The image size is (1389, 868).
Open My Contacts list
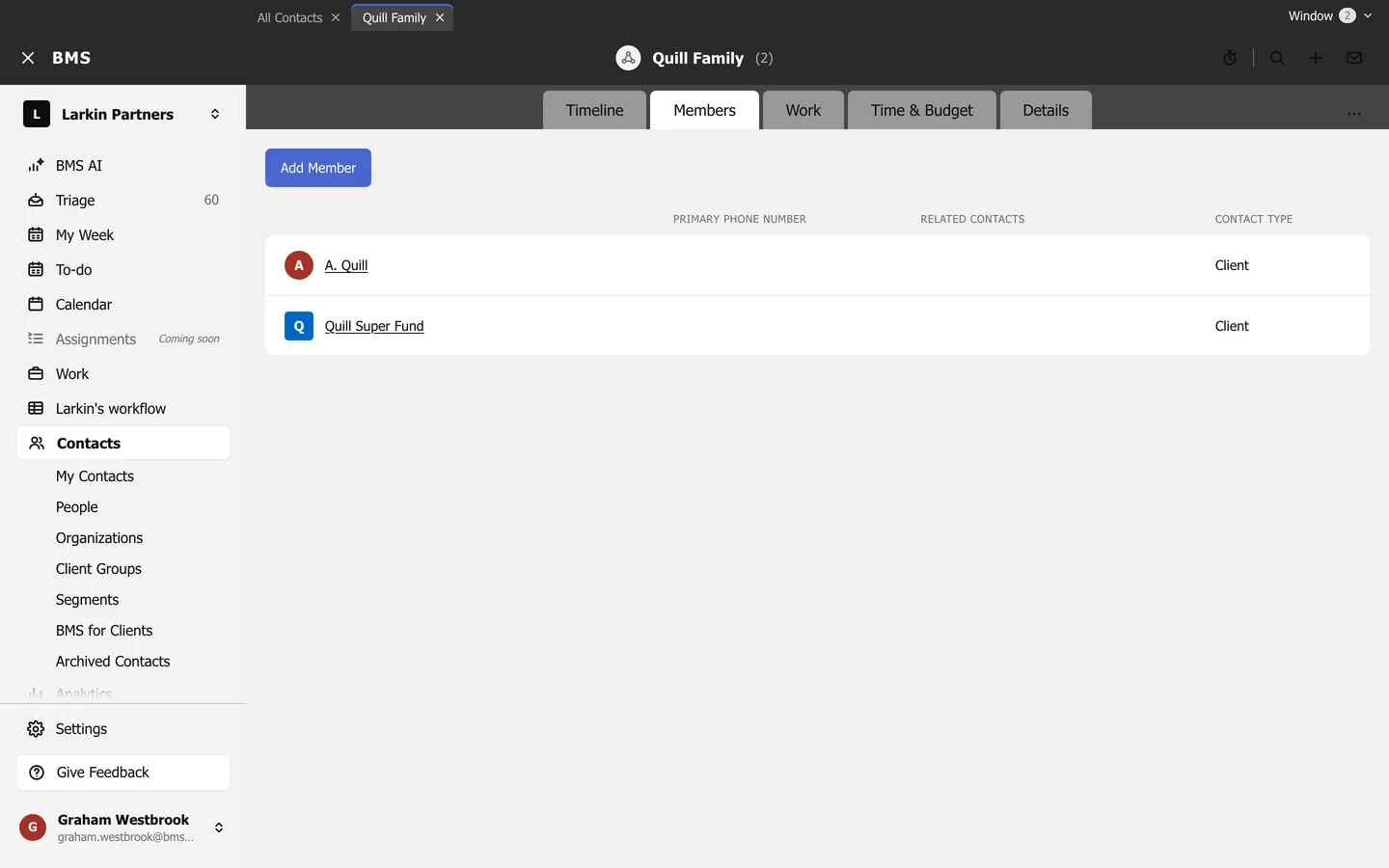[95, 476]
